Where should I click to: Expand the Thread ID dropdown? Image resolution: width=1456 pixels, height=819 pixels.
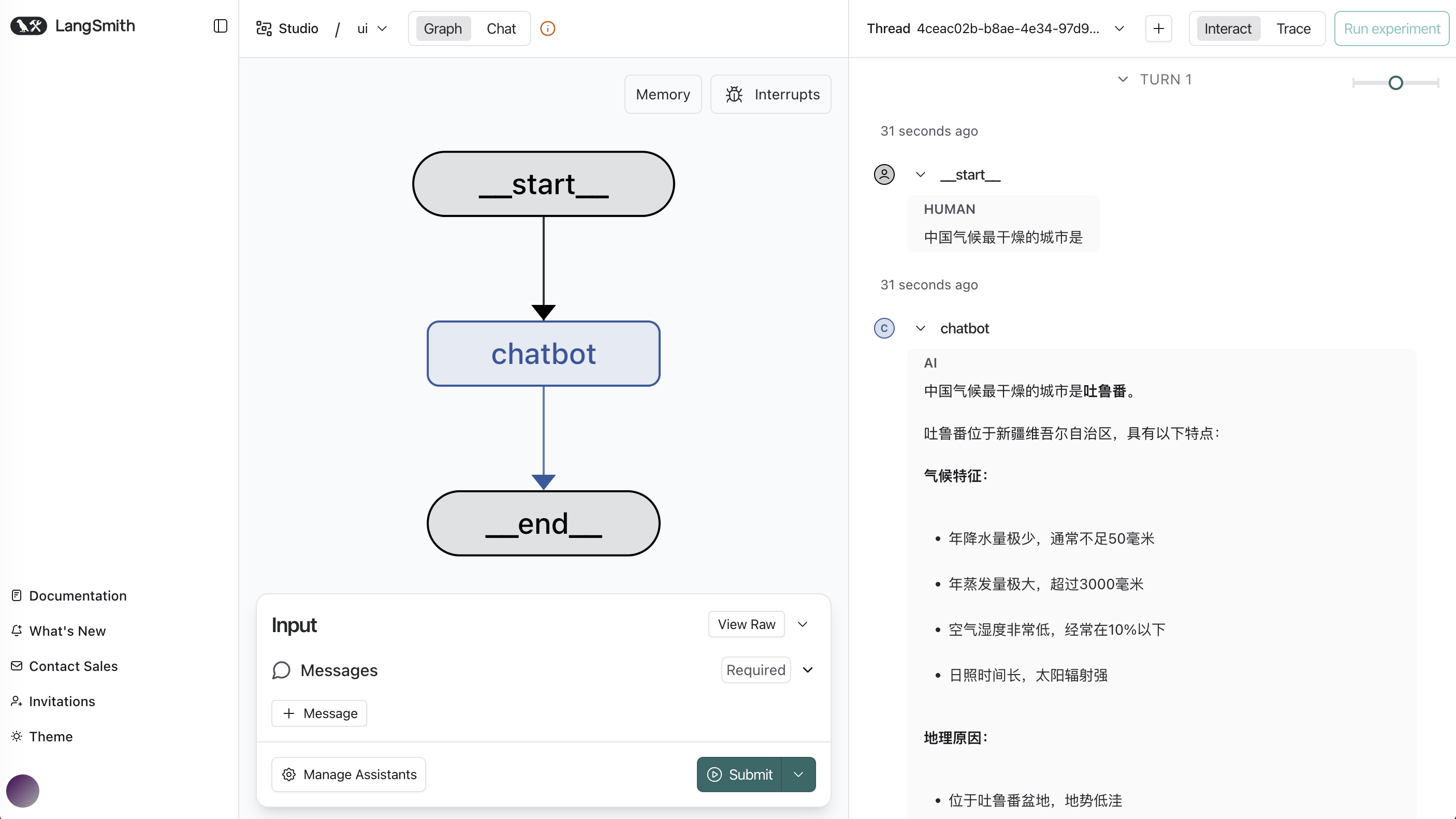click(1118, 28)
